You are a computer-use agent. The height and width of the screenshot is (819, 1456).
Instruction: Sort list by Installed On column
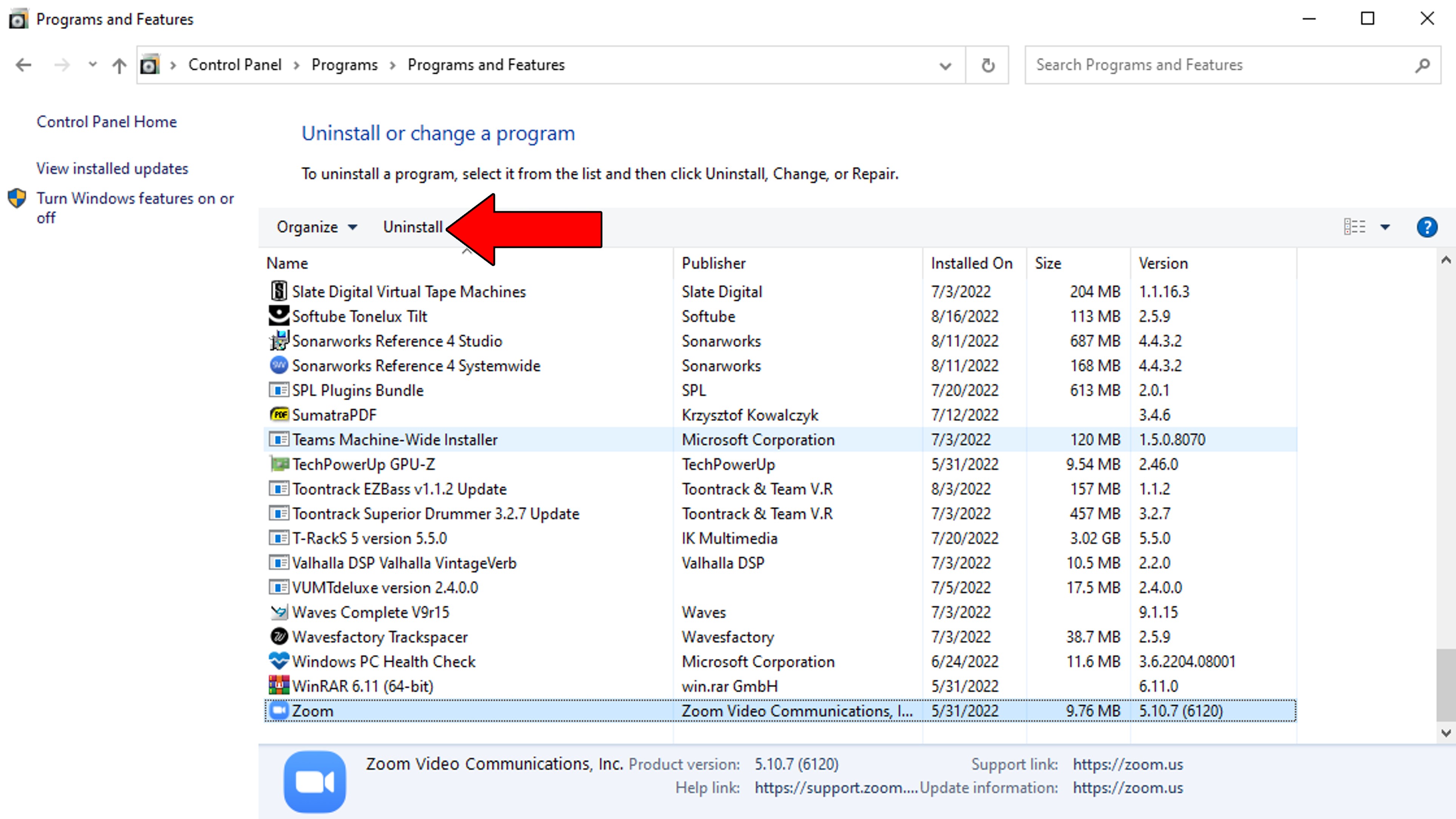[971, 263]
